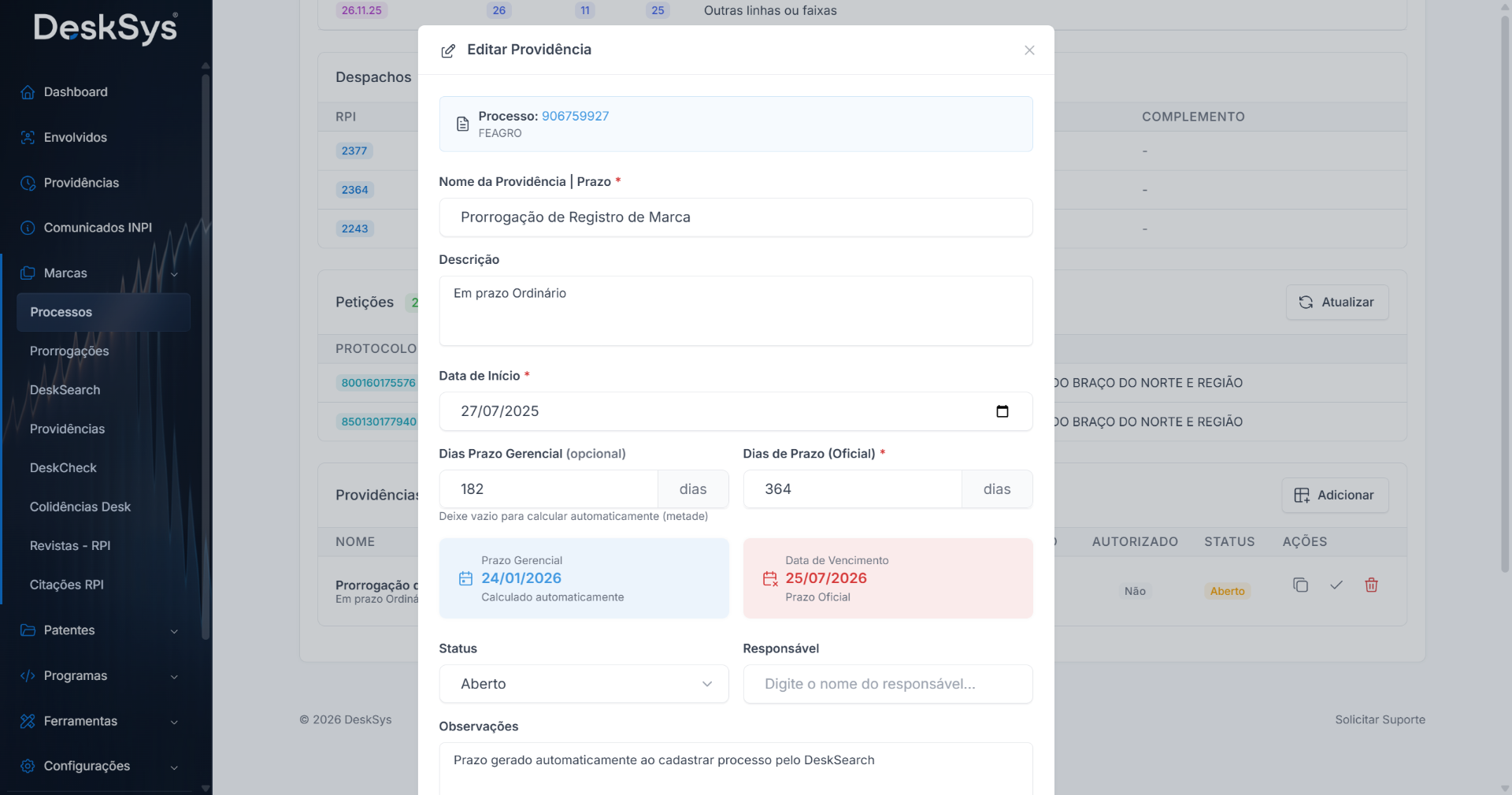This screenshot has height=795, width=1512.
Task: Click the Envolvidos people icon
Action: pos(28,137)
